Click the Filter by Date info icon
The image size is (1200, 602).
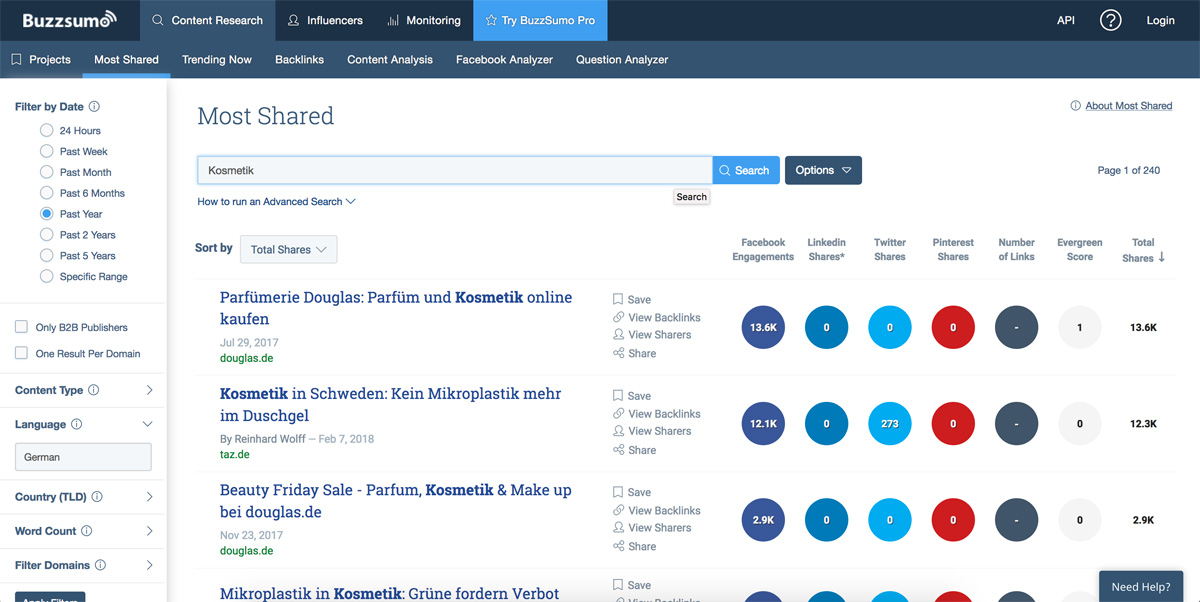(94, 107)
